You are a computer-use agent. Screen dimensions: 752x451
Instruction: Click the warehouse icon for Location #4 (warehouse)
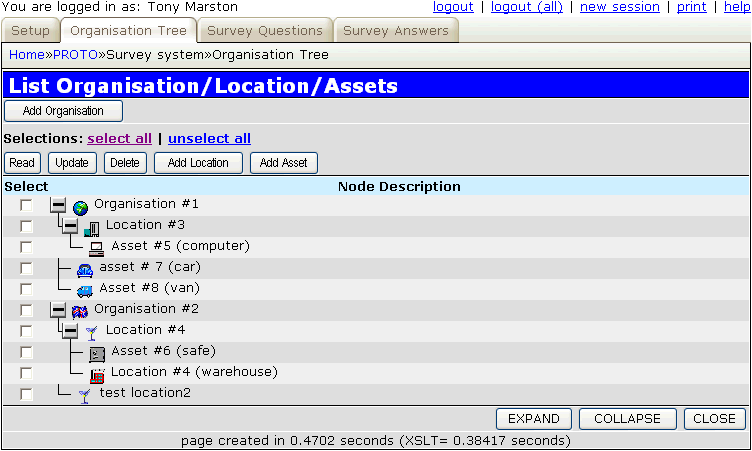97,374
